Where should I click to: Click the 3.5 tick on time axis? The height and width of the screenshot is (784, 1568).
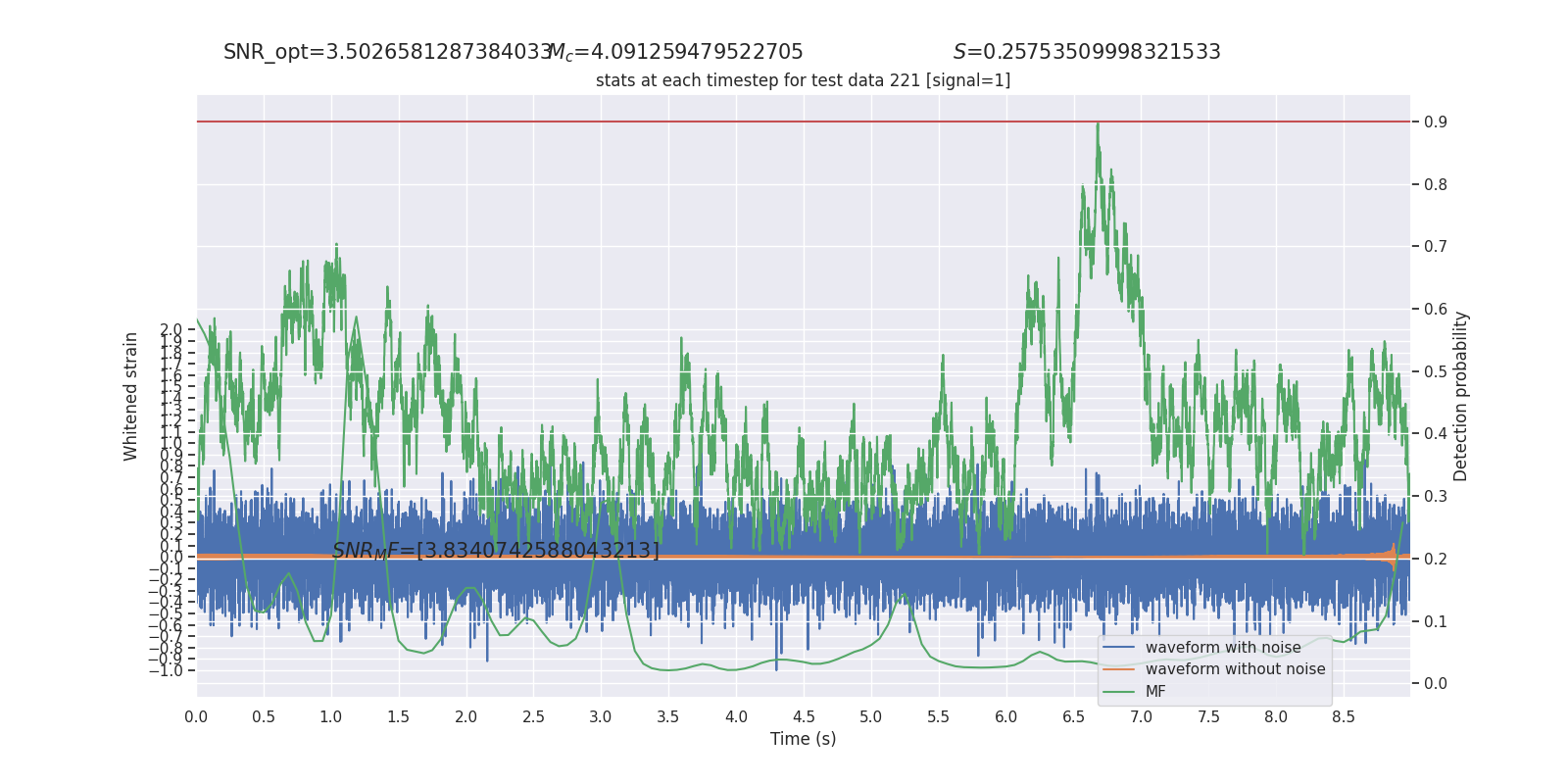[x=668, y=717]
